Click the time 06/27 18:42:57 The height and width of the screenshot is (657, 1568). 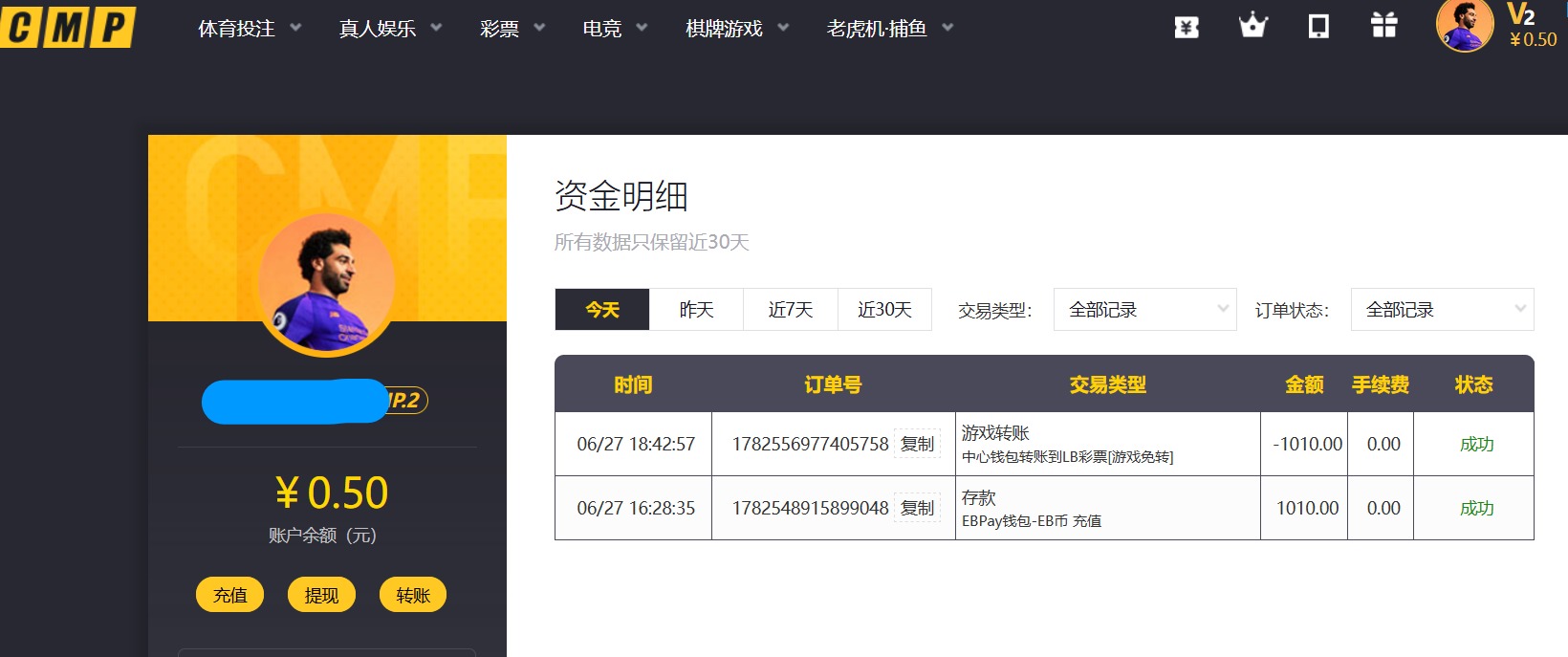(x=636, y=444)
